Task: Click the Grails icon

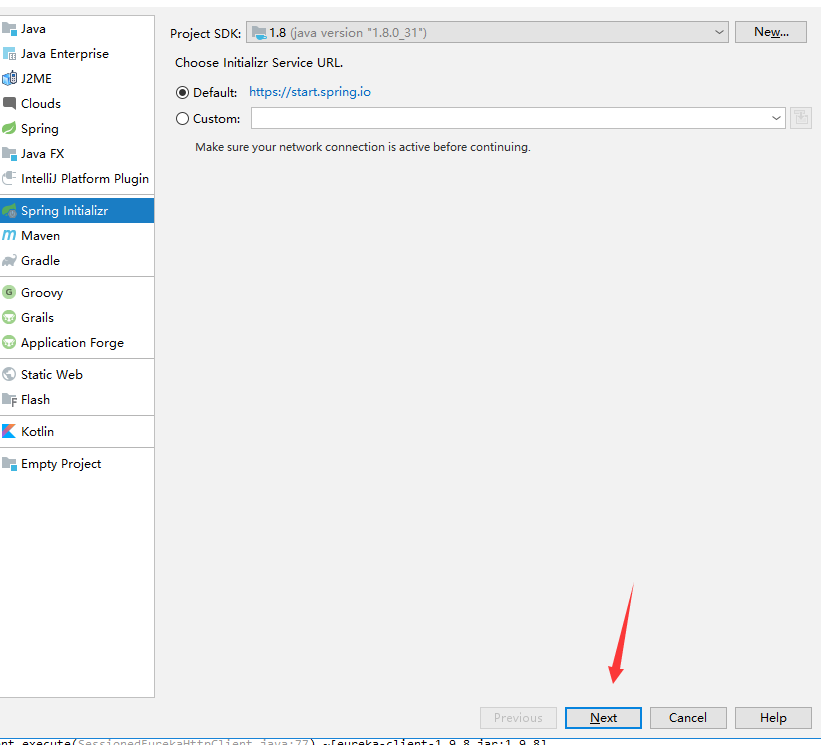Action: coord(9,317)
